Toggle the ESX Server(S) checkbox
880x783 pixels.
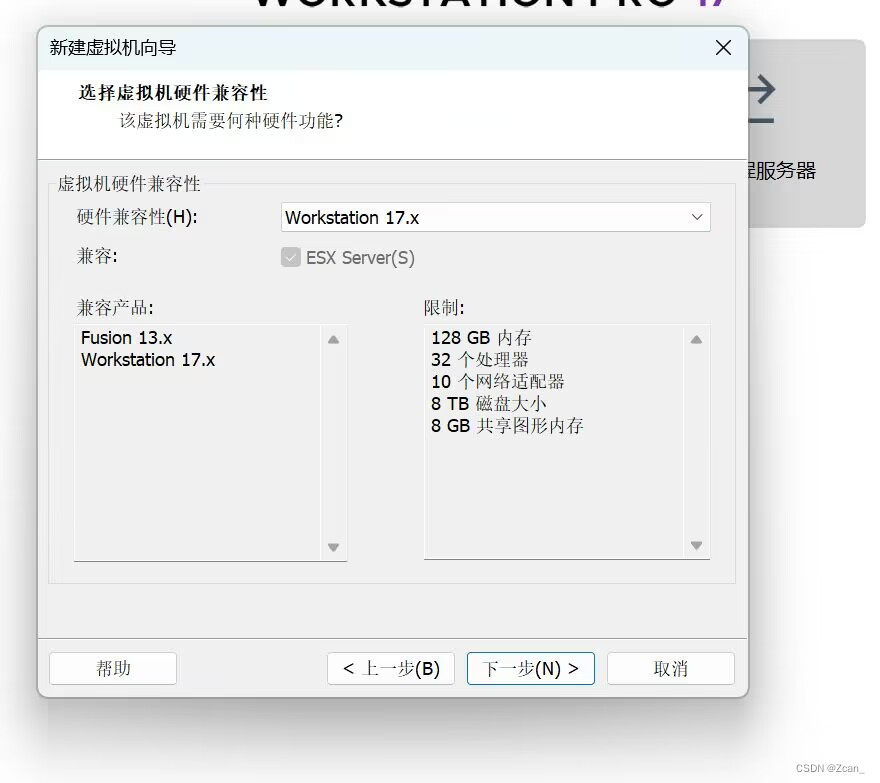pyautogui.click(x=291, y=258)
